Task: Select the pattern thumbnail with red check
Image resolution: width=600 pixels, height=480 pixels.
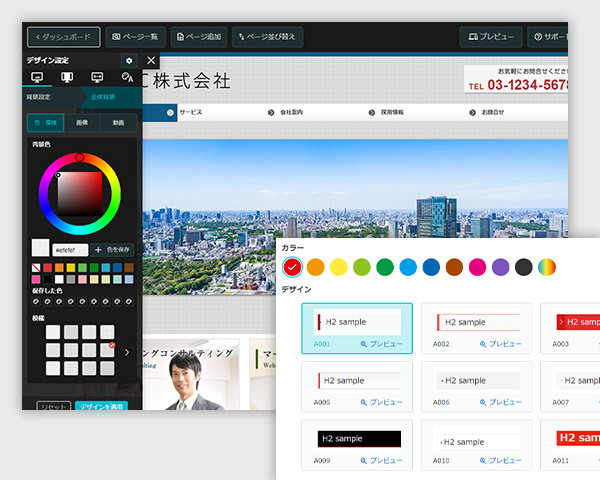Action: tap(107, 350)
